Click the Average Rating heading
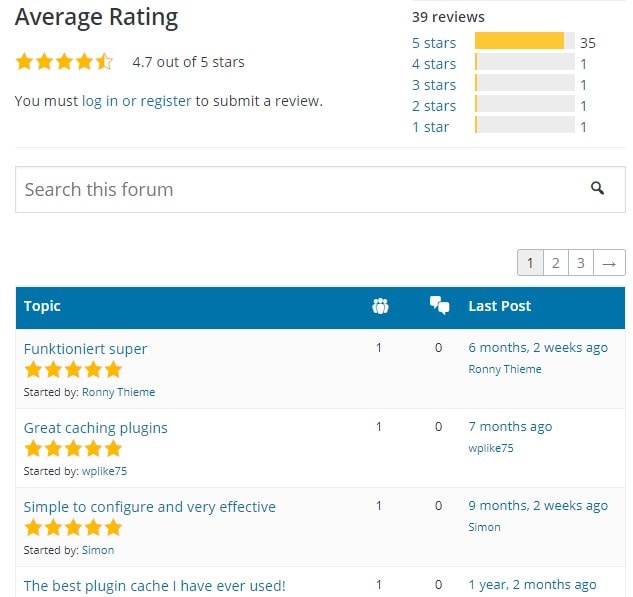633x597 pixels. [96, 18]
